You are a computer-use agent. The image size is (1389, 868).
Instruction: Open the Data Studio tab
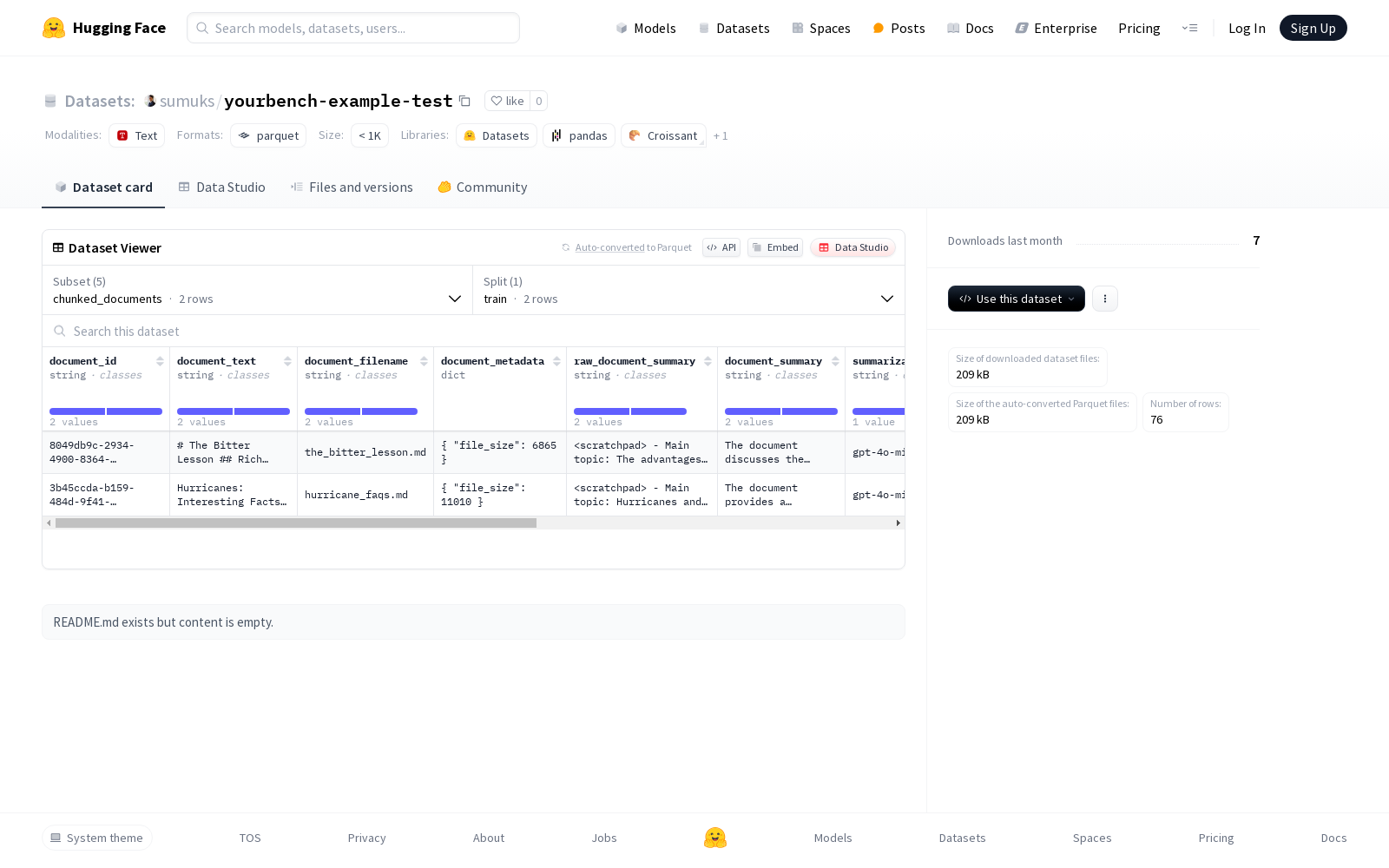222,187
